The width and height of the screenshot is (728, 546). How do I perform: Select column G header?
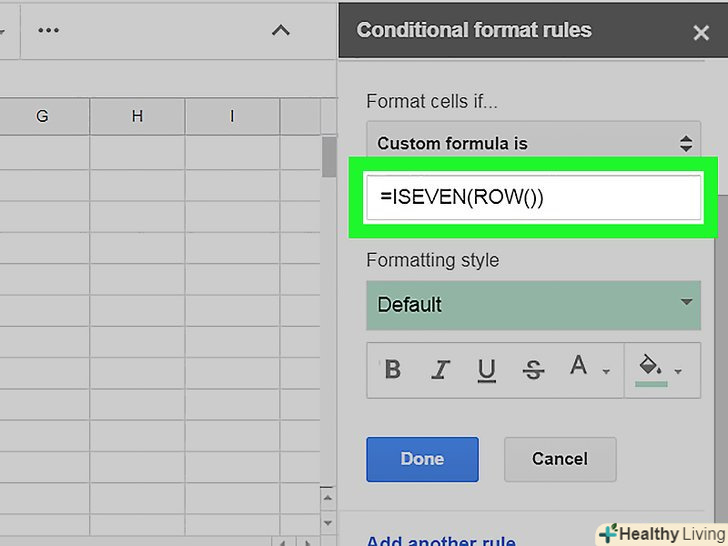42,116
